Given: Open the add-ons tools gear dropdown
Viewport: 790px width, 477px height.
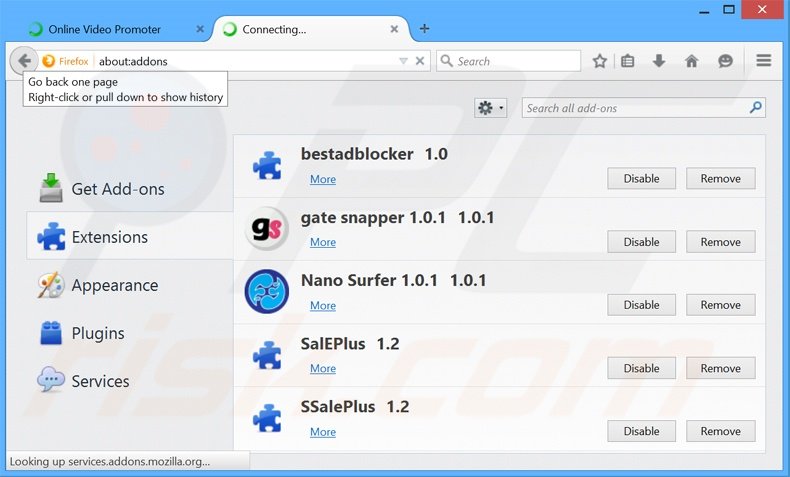Looking at the screenshot, I should point(490,108).
